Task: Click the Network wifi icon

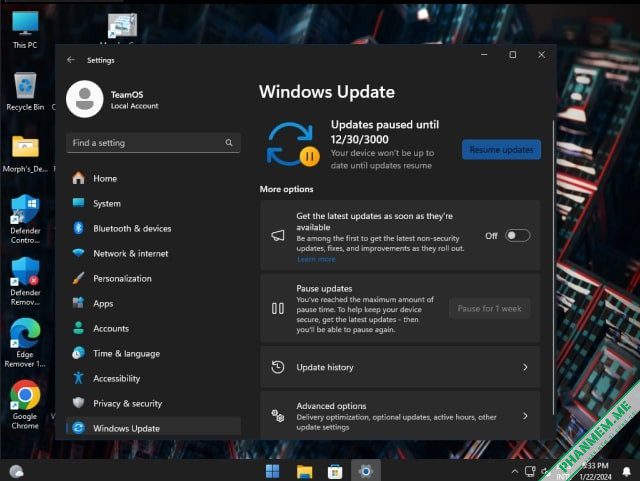Action: [x=78, y=253]
